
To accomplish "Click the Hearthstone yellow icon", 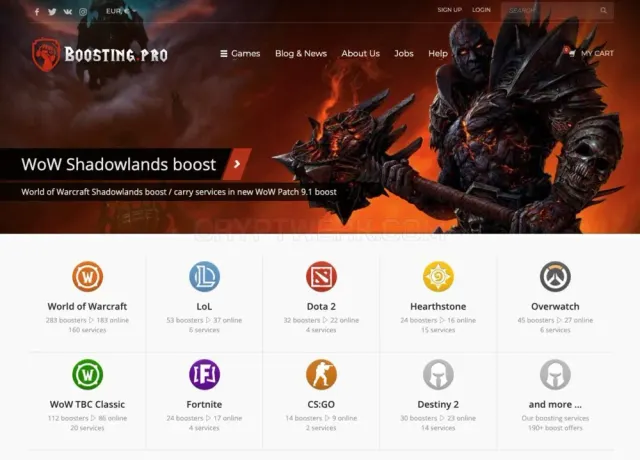I will pyautogui.click(x=438, y=276).
